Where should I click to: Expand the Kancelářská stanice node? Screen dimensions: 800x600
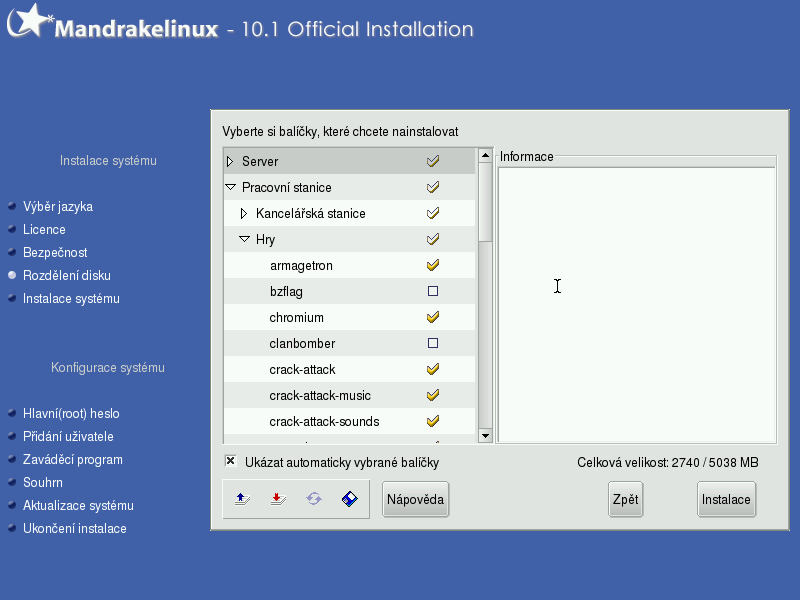(244, 213)
